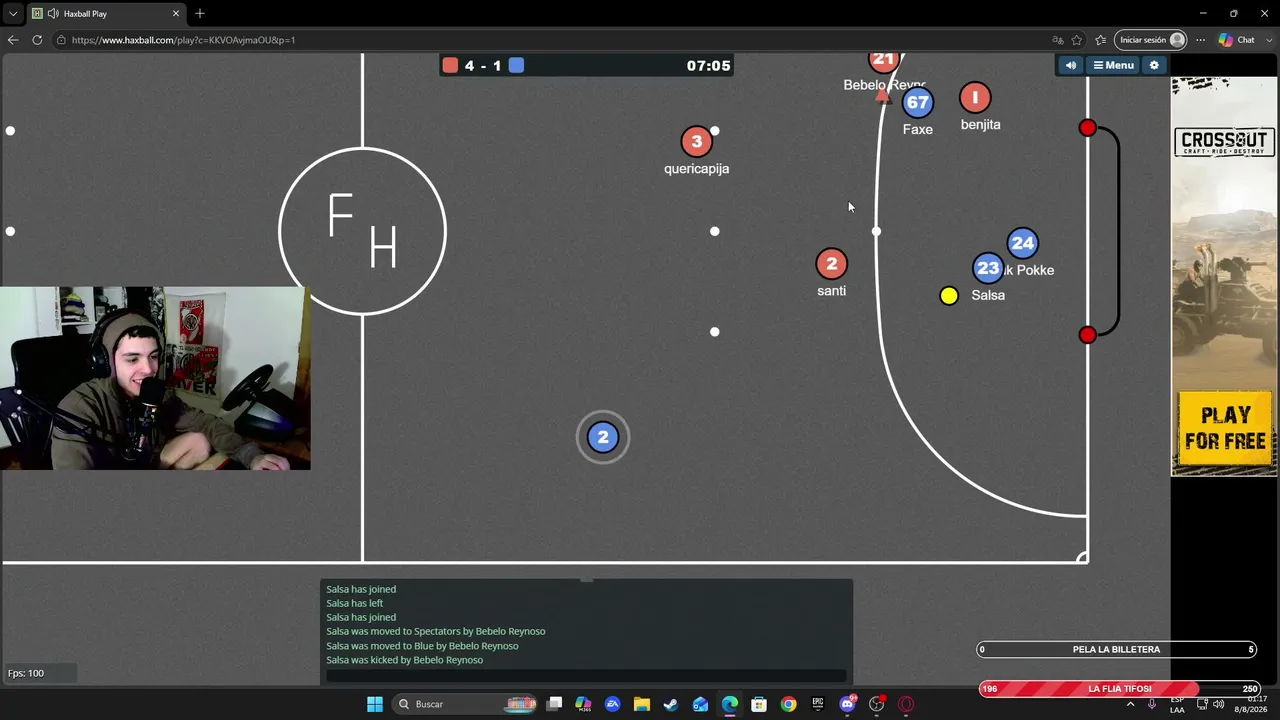Open Steam from taskbar
Image resolution: width=1280 pixels, height=720 pixels.
point(671,704)
